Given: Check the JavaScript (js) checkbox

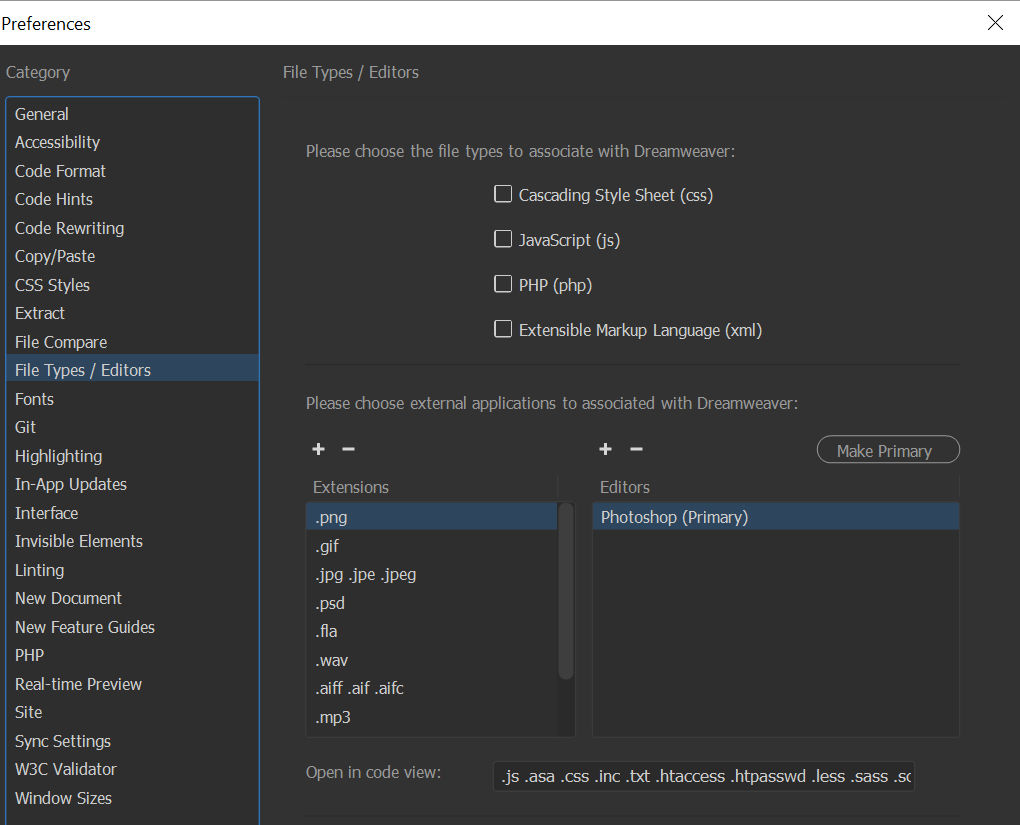Looking at the screenshot, I should (x=503, y=238).
